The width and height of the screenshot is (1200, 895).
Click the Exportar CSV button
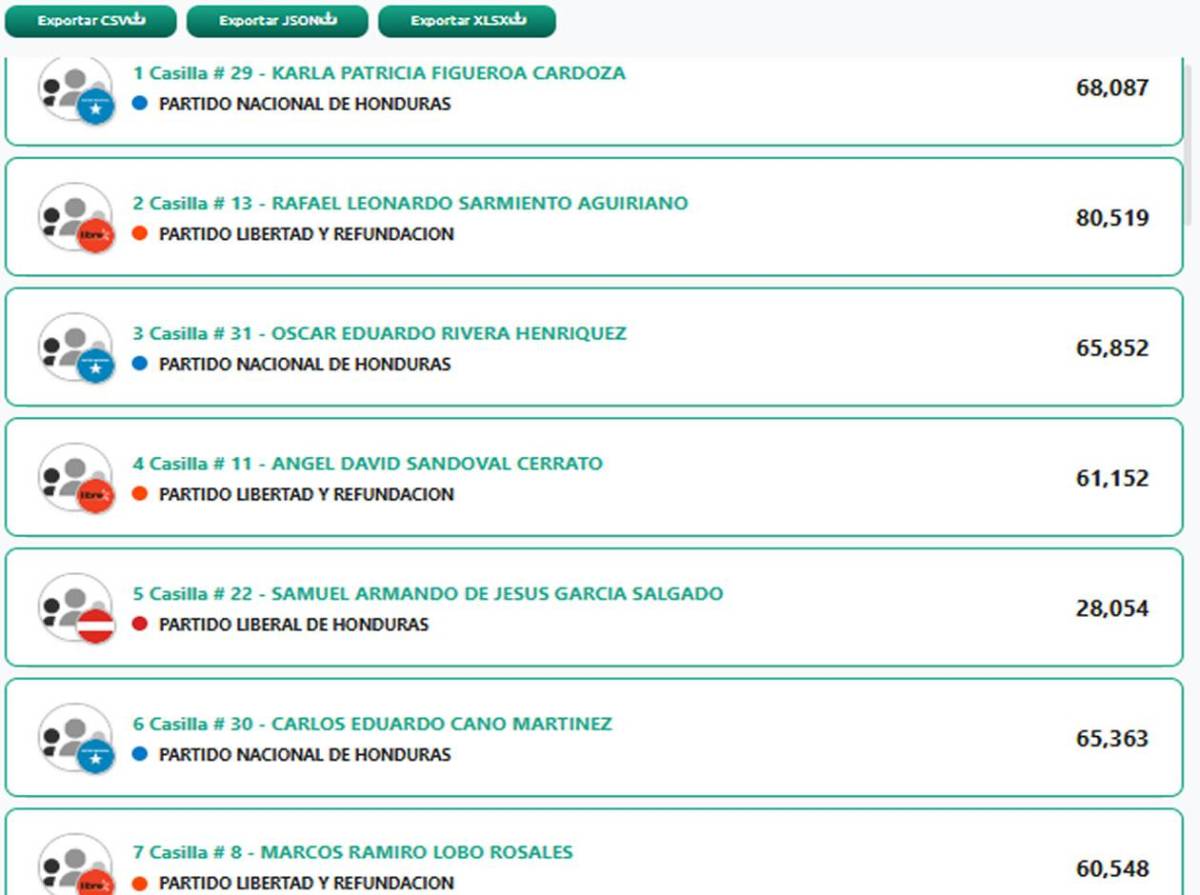[91, 21]
